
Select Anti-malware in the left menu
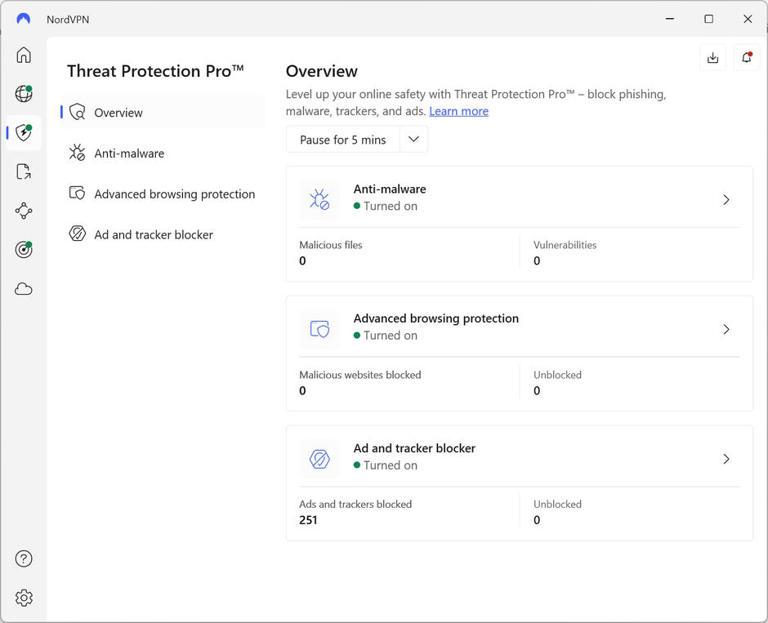point(128,154)
